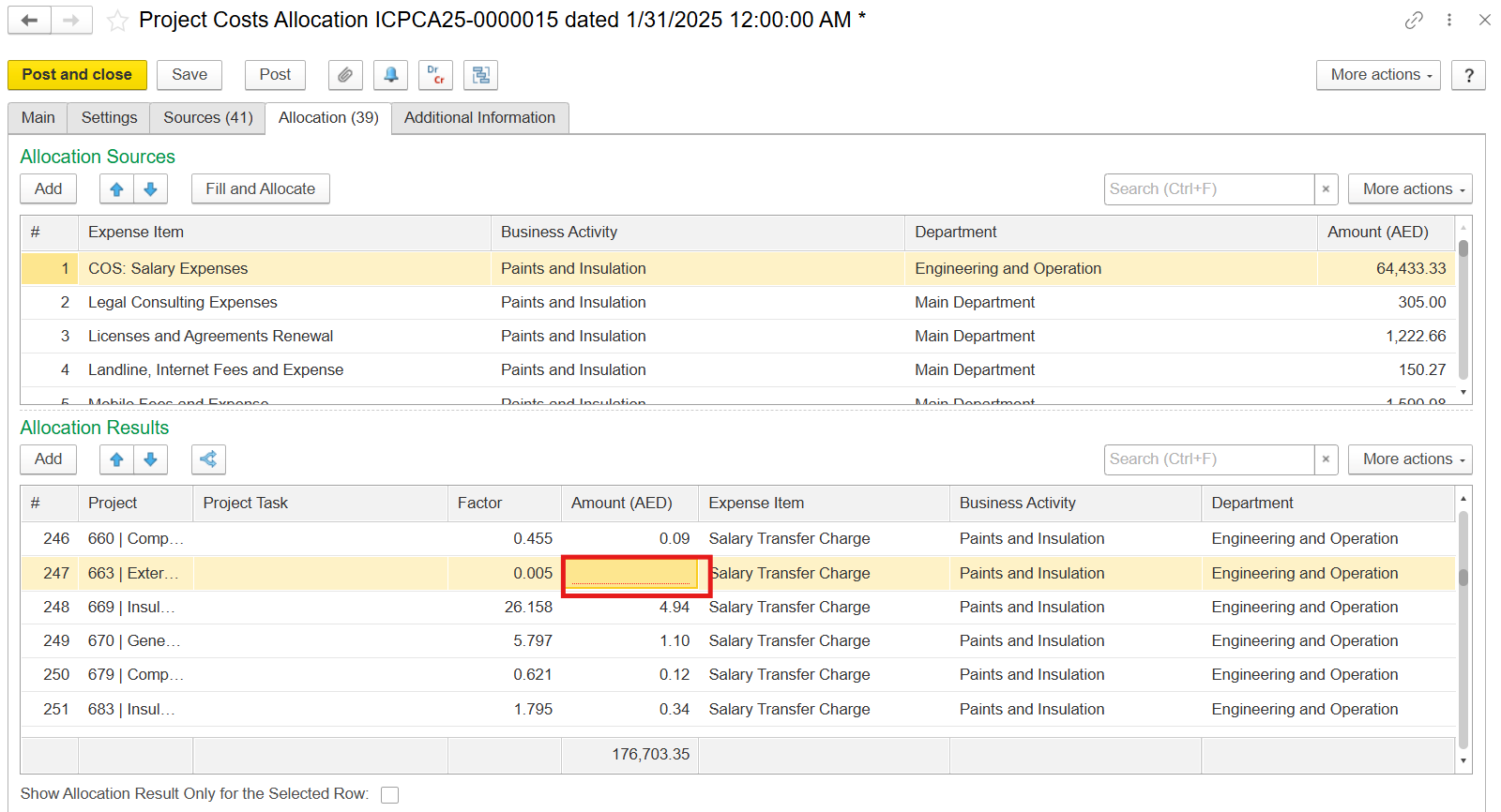Screen dimensions: 1501x812
Task: Click the document structure icon in toolbar
Action: (480, 75)
